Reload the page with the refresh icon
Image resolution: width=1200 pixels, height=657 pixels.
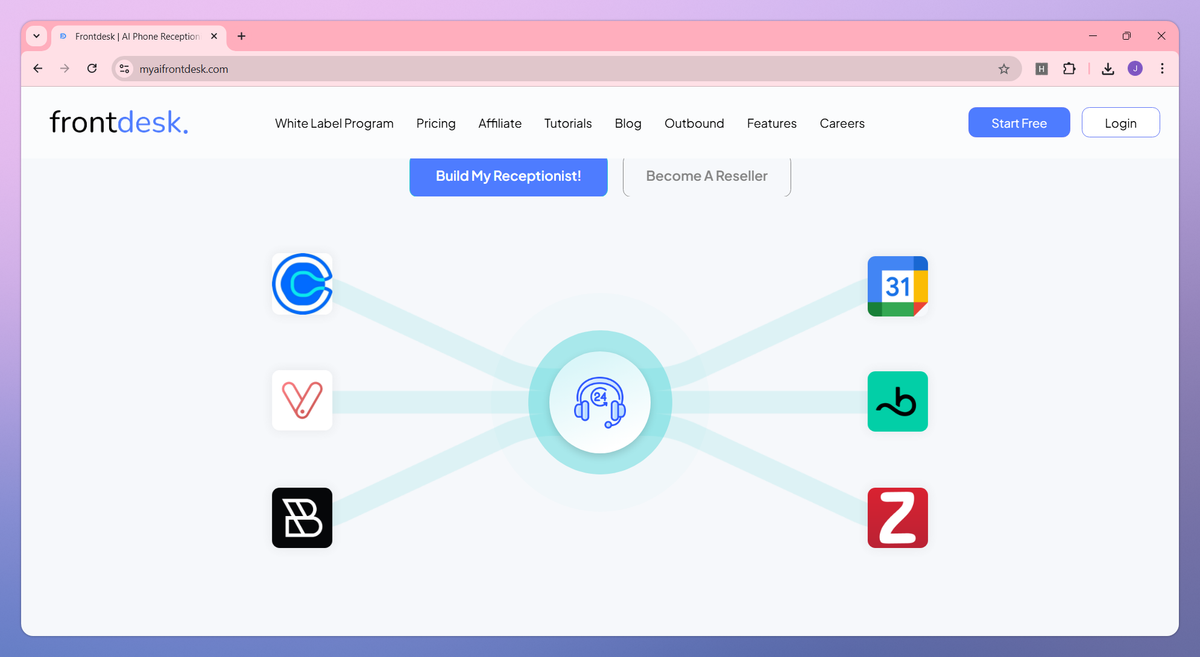pyautogui.click(x=91, y=69)
